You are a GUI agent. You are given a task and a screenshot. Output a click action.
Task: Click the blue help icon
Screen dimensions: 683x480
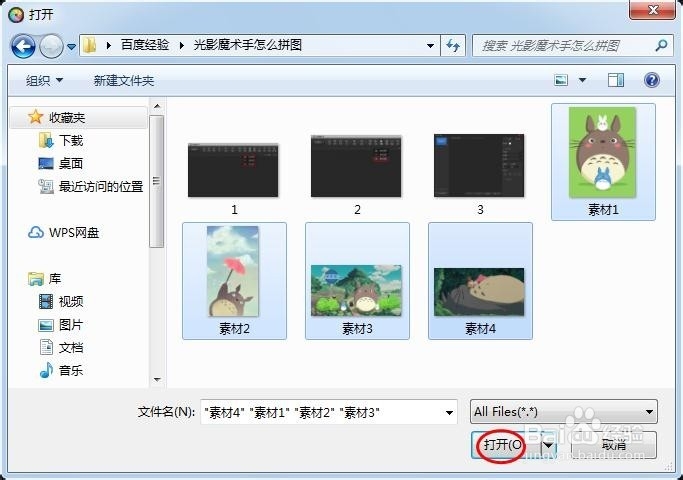[x=652, y=80]
